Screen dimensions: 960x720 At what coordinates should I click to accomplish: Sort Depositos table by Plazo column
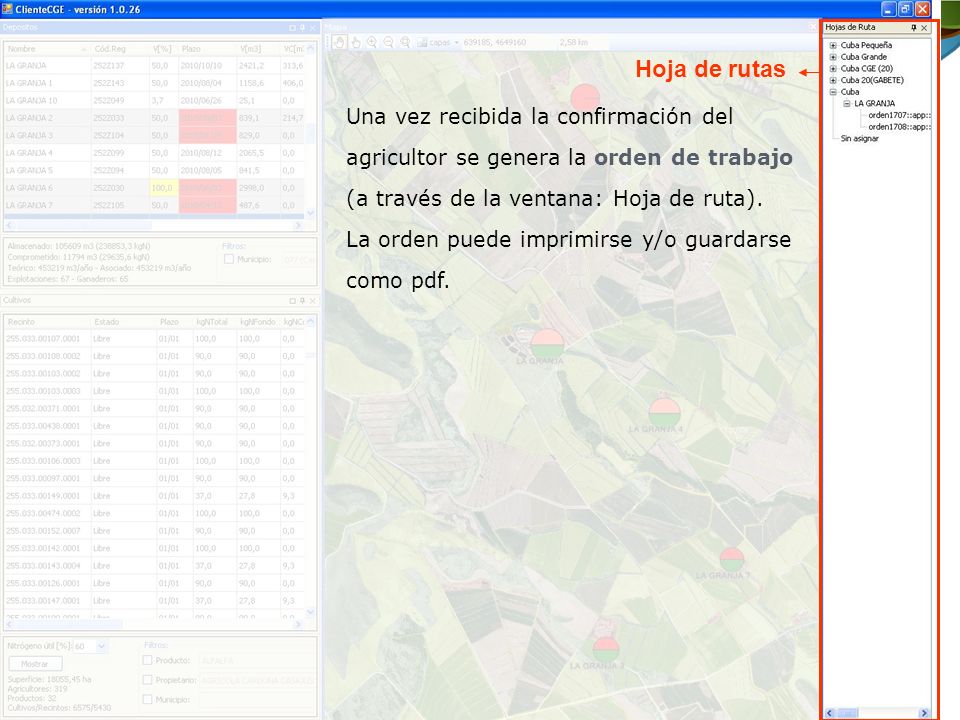208,48
